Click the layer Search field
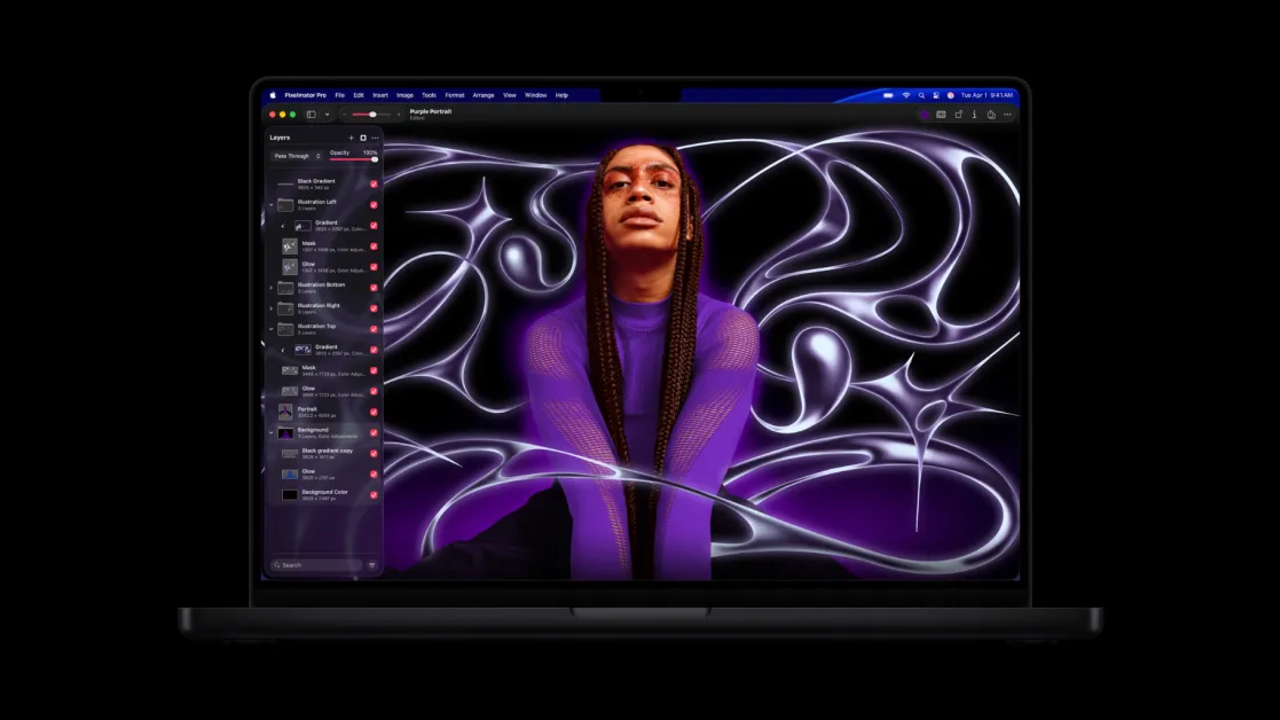Image resolution: width=1280 pixels, height=720 pixels. [315, 565]
